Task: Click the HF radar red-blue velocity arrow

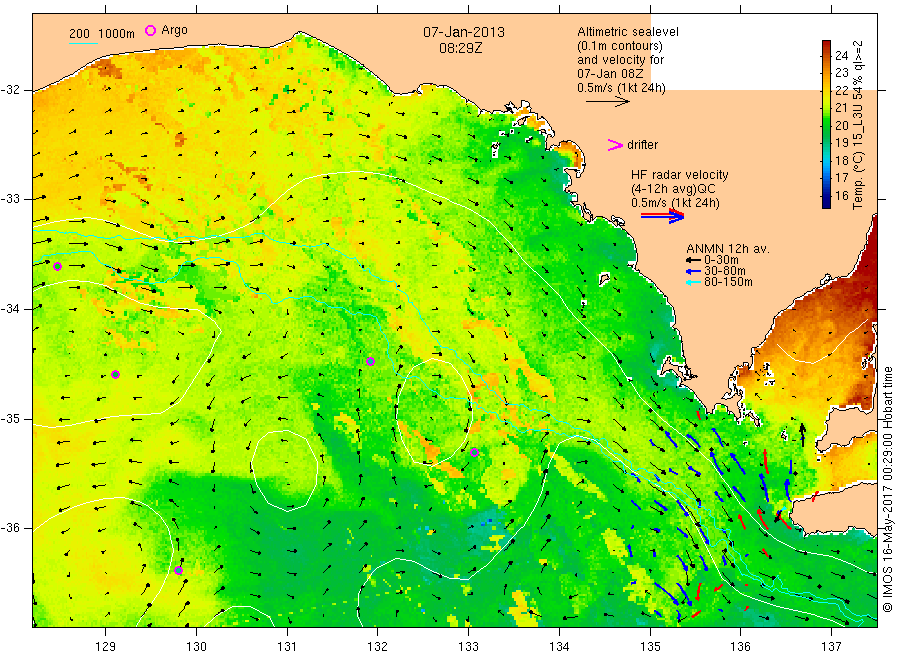Action: (662, 216)
